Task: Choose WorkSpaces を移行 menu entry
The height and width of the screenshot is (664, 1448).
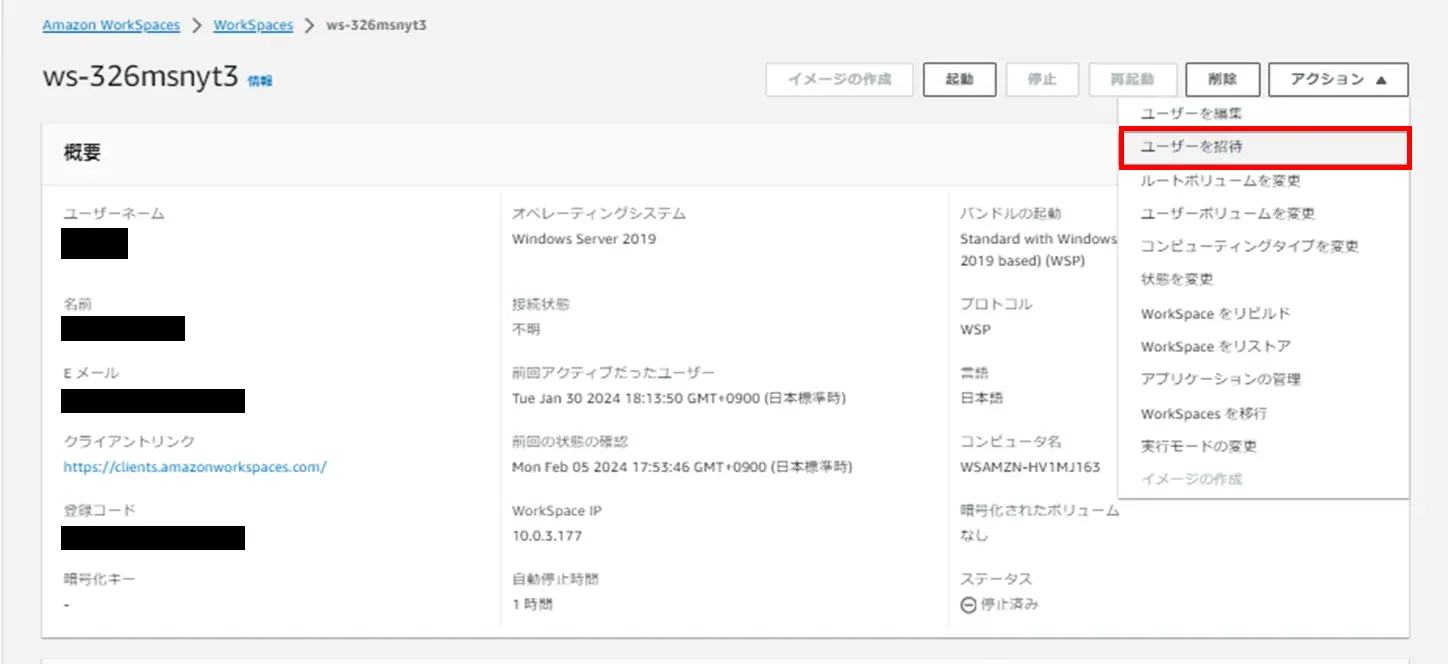Action: 1204,413
